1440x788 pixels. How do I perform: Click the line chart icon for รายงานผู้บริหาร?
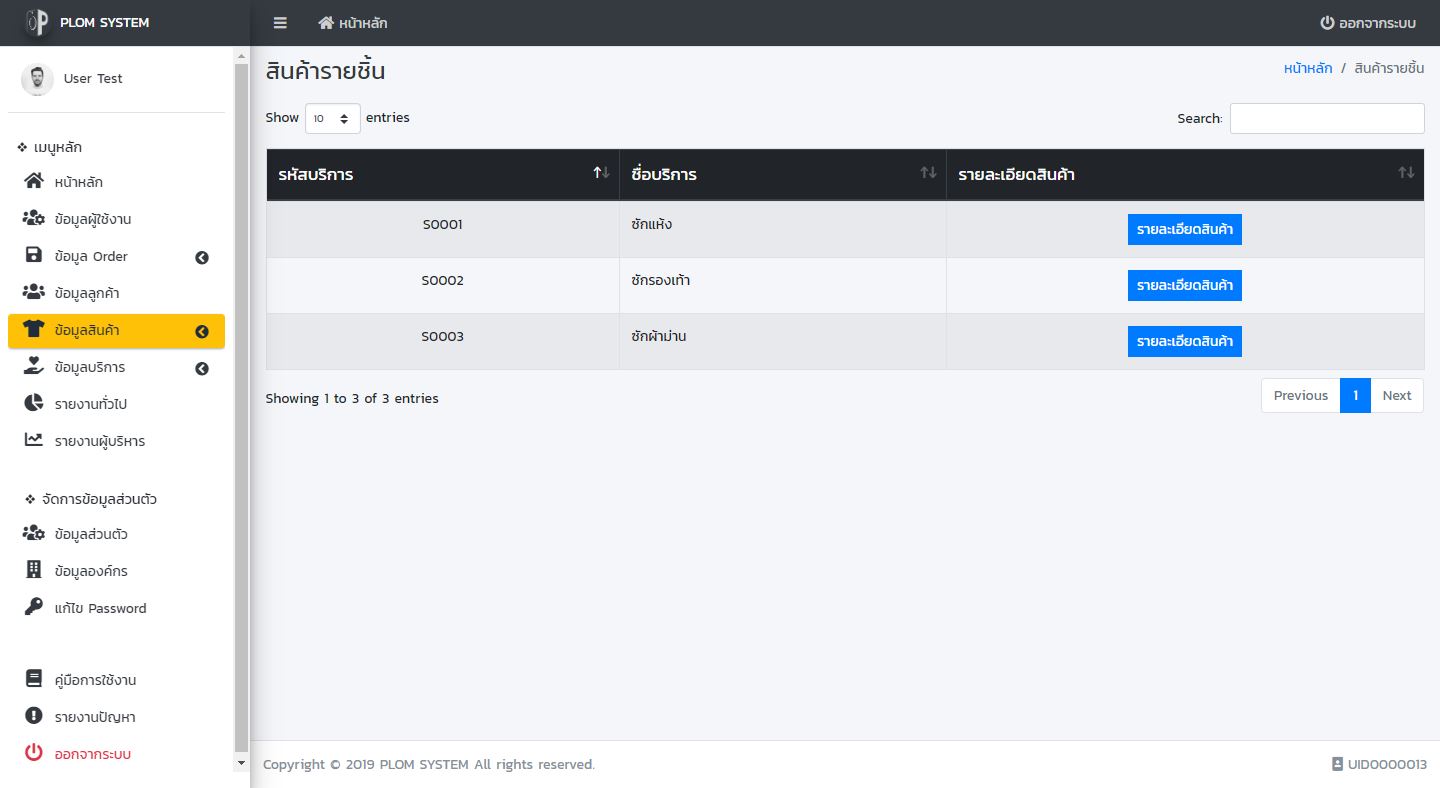pos(34,440)
